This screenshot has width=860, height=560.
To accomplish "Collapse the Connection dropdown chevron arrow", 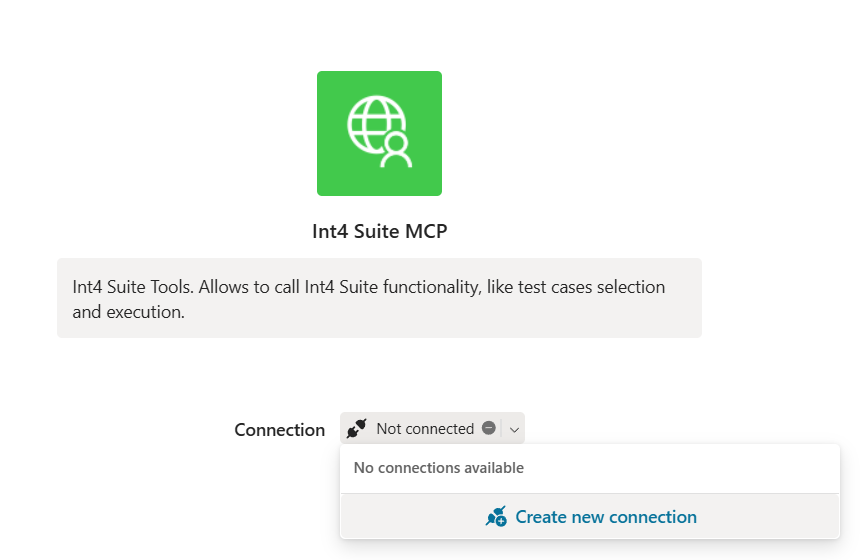I will coord(514,429).
